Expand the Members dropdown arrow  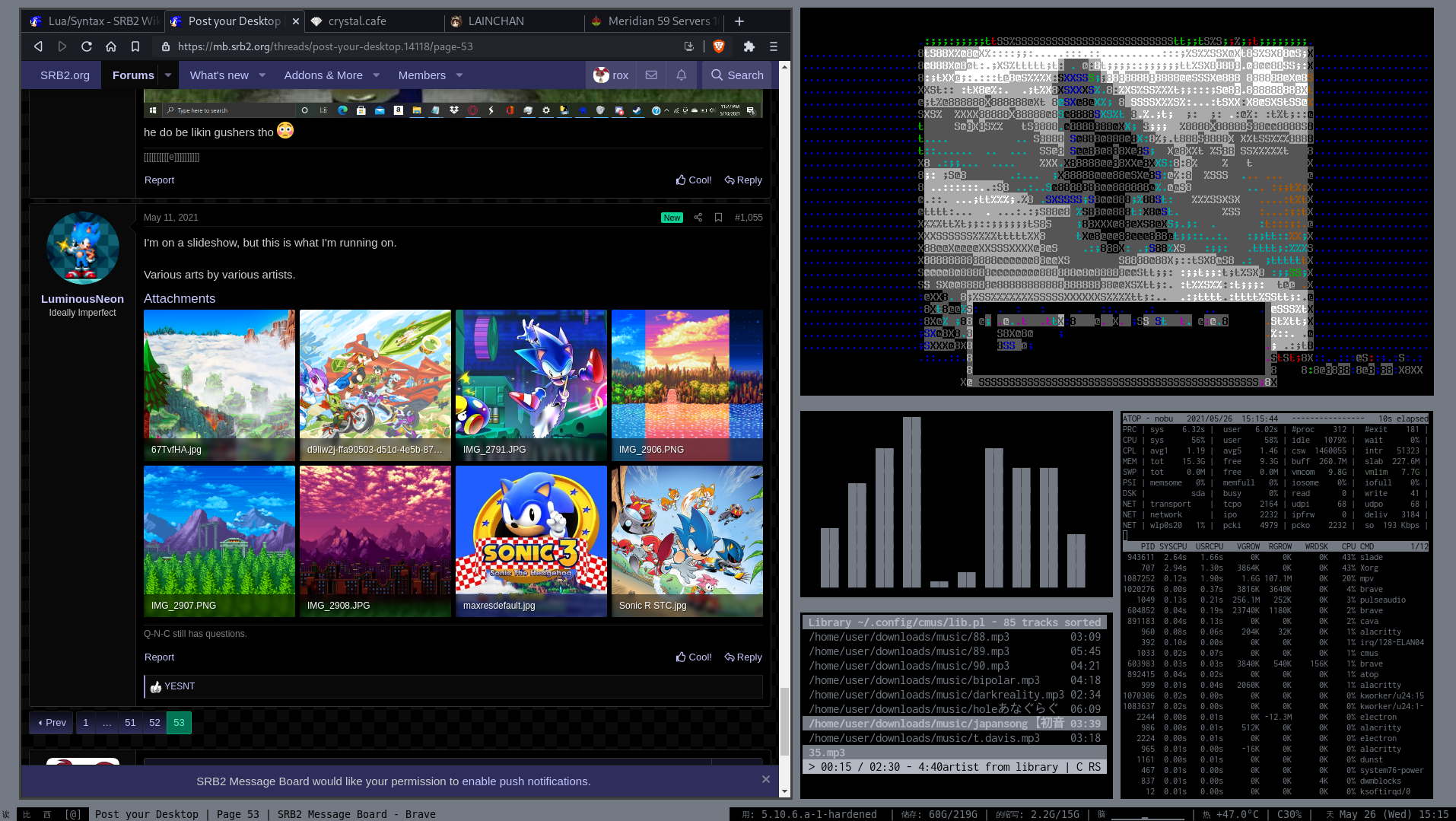click(459, 75)
